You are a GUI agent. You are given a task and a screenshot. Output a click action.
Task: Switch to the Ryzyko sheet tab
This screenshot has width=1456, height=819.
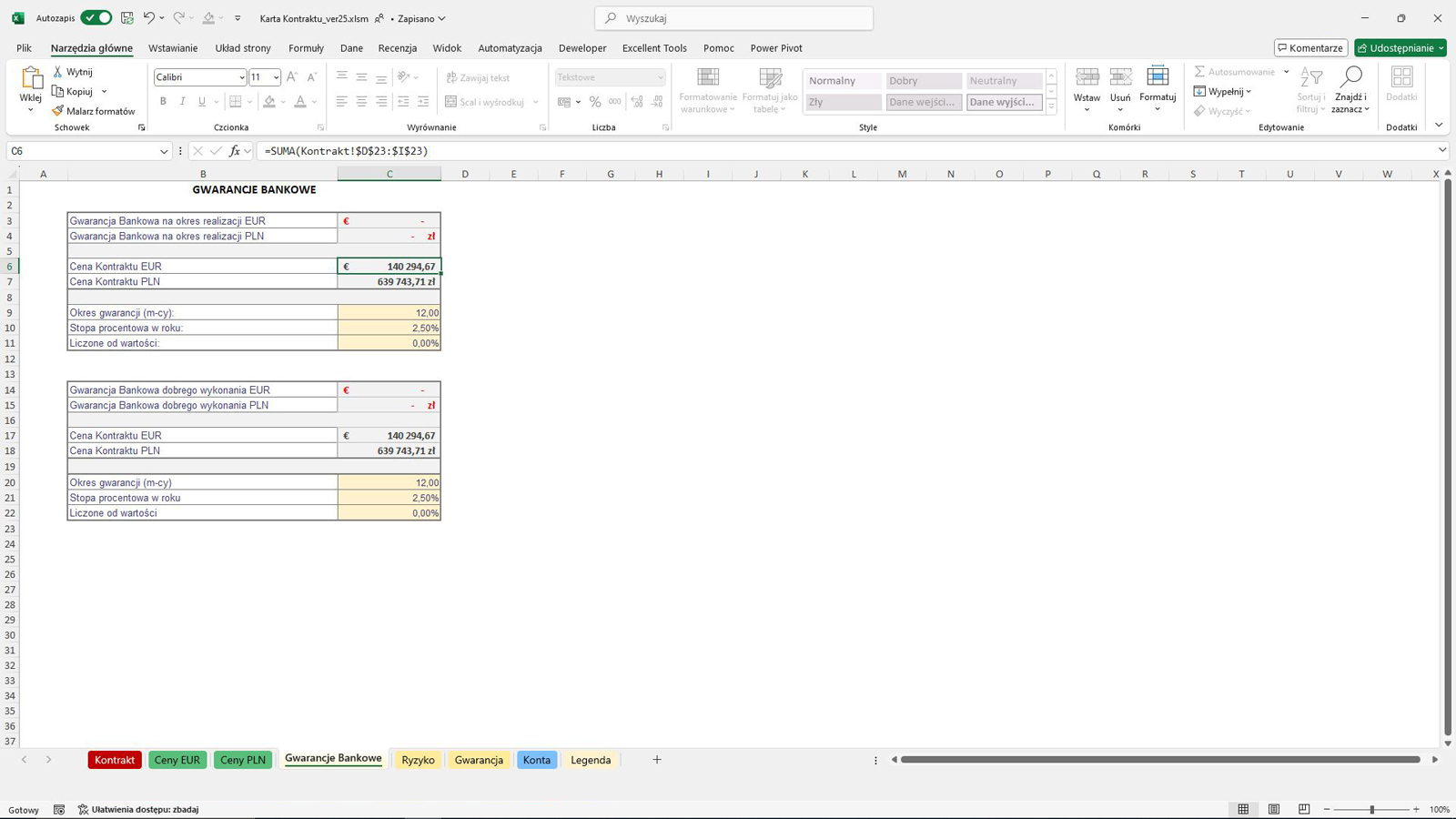pos(418,760)
